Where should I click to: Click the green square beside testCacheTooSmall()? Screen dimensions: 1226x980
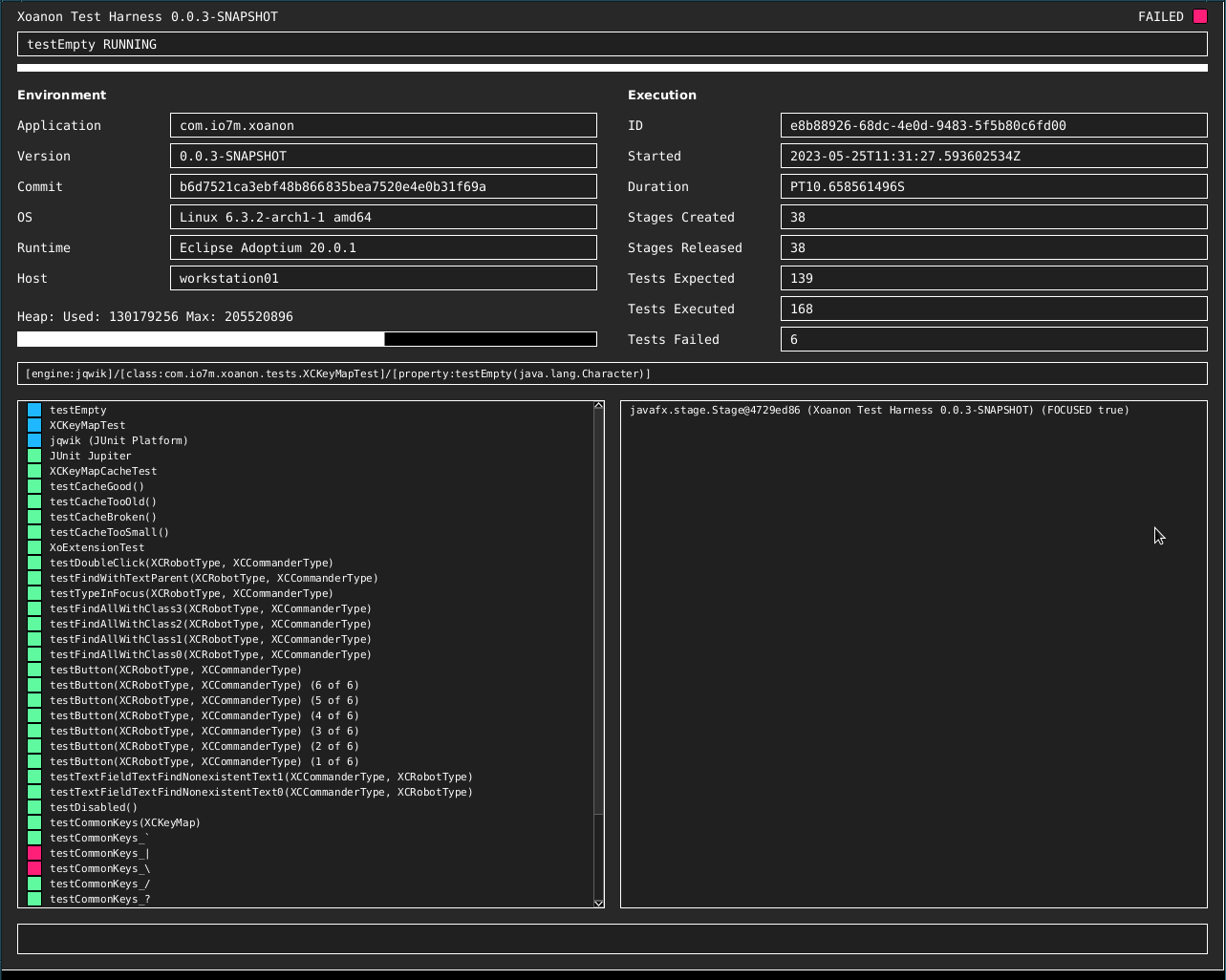click(x=34, y=532)
